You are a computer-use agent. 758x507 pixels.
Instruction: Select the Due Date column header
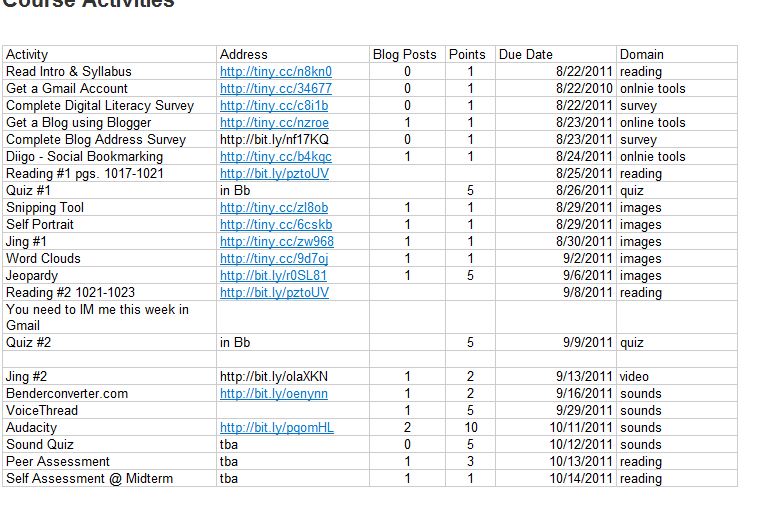click(555, 54)
